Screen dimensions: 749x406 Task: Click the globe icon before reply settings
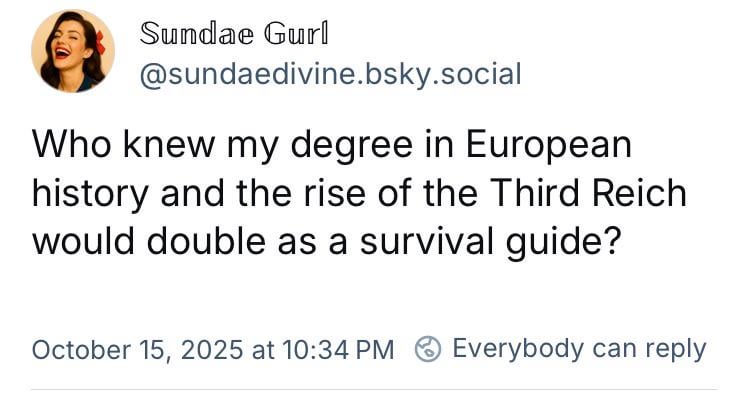pyautogui.click(x=429, y=349)
